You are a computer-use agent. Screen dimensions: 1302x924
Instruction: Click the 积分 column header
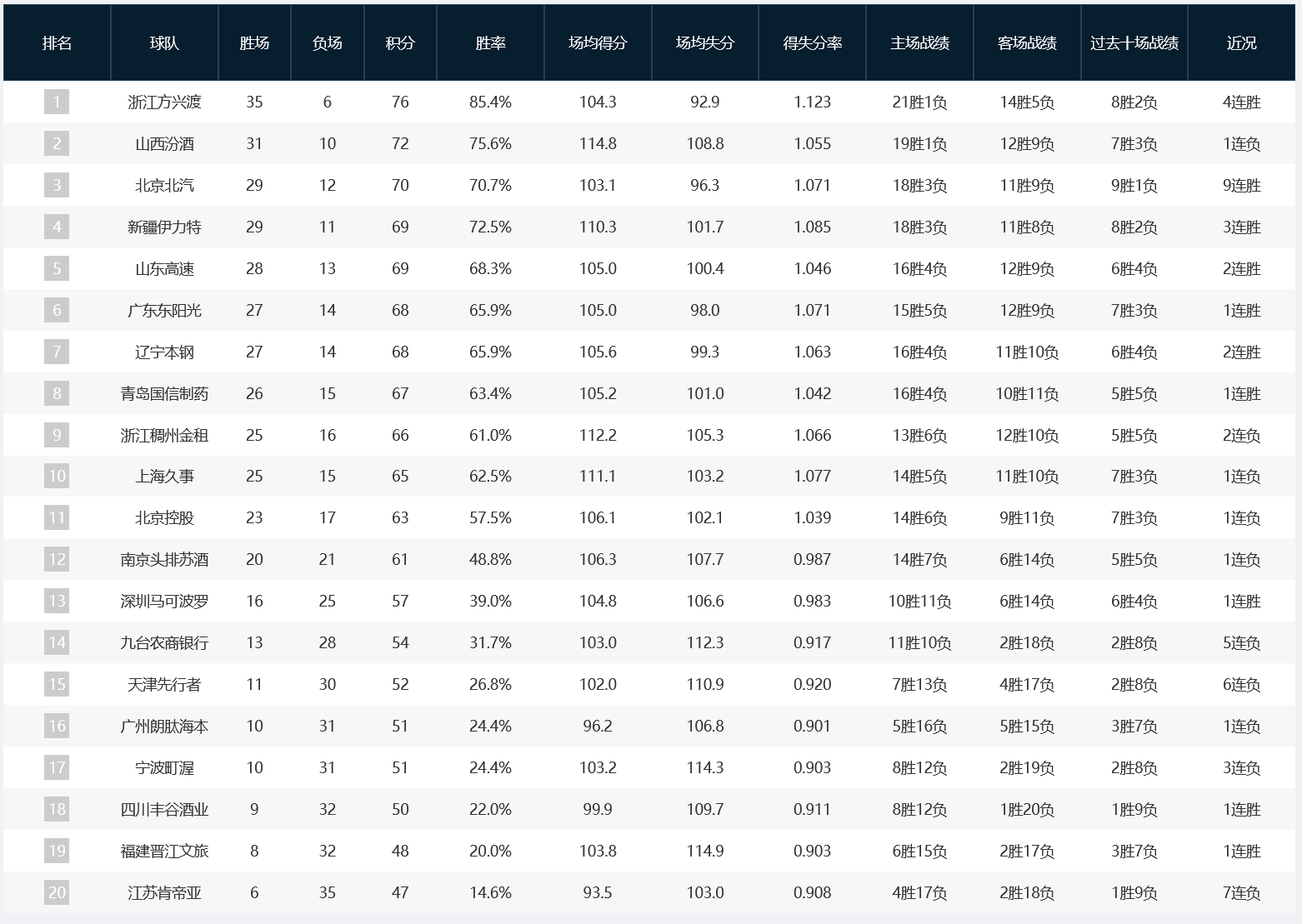(400, 43)
